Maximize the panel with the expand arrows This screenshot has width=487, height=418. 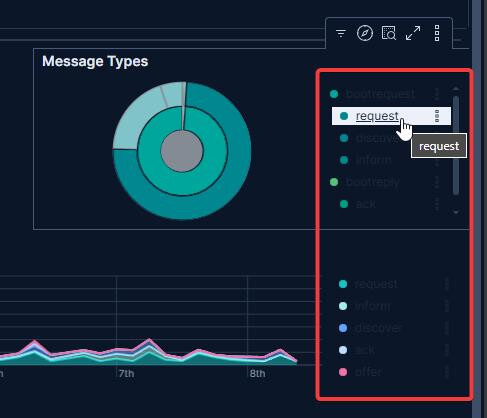[x=413, y=33]
